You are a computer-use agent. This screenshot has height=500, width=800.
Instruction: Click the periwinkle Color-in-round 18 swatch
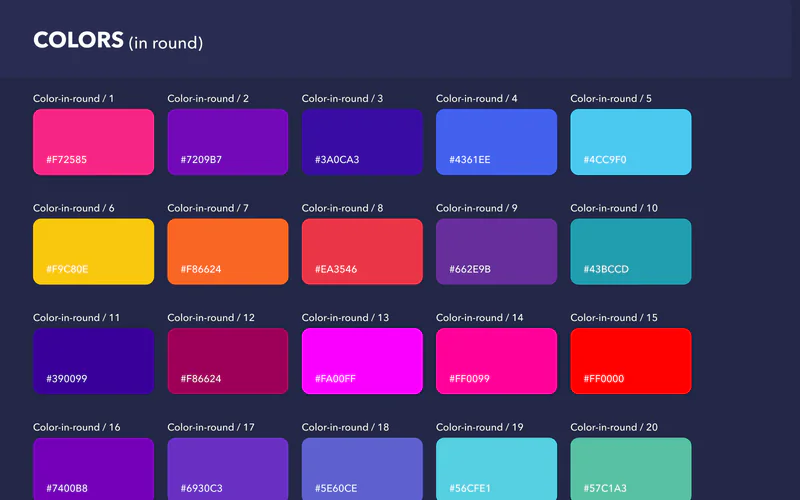pyautogui.click(x=362, y=469)
